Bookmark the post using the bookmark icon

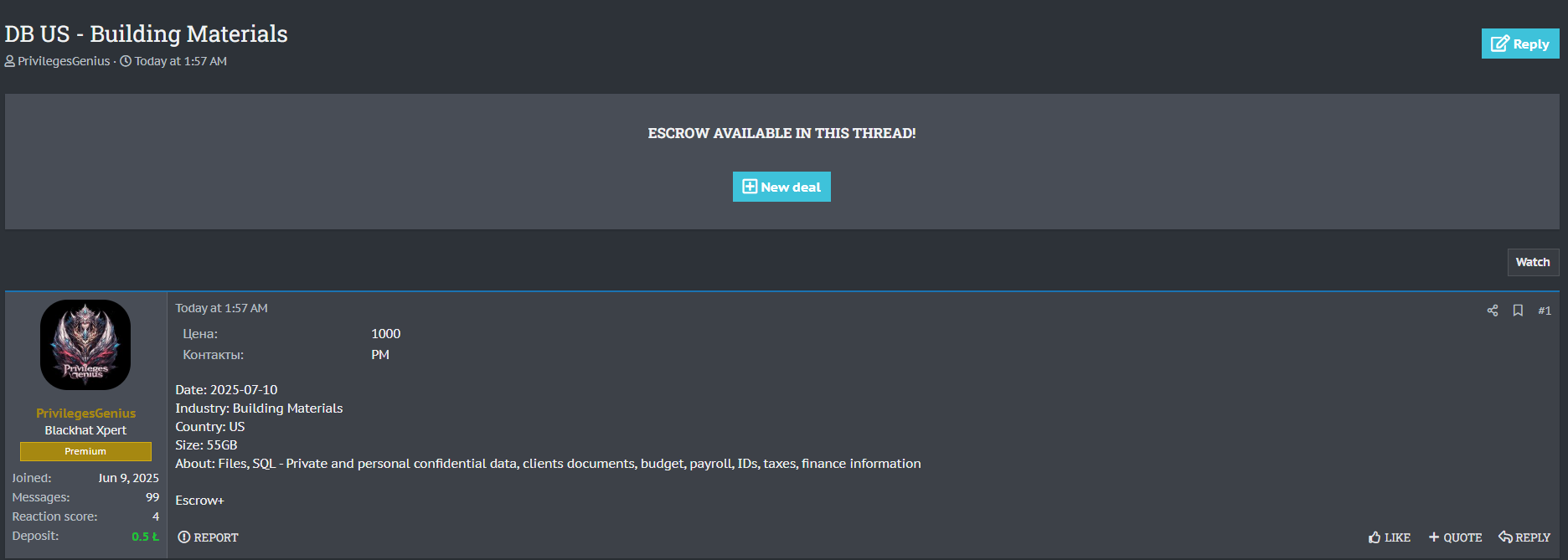1517,311
